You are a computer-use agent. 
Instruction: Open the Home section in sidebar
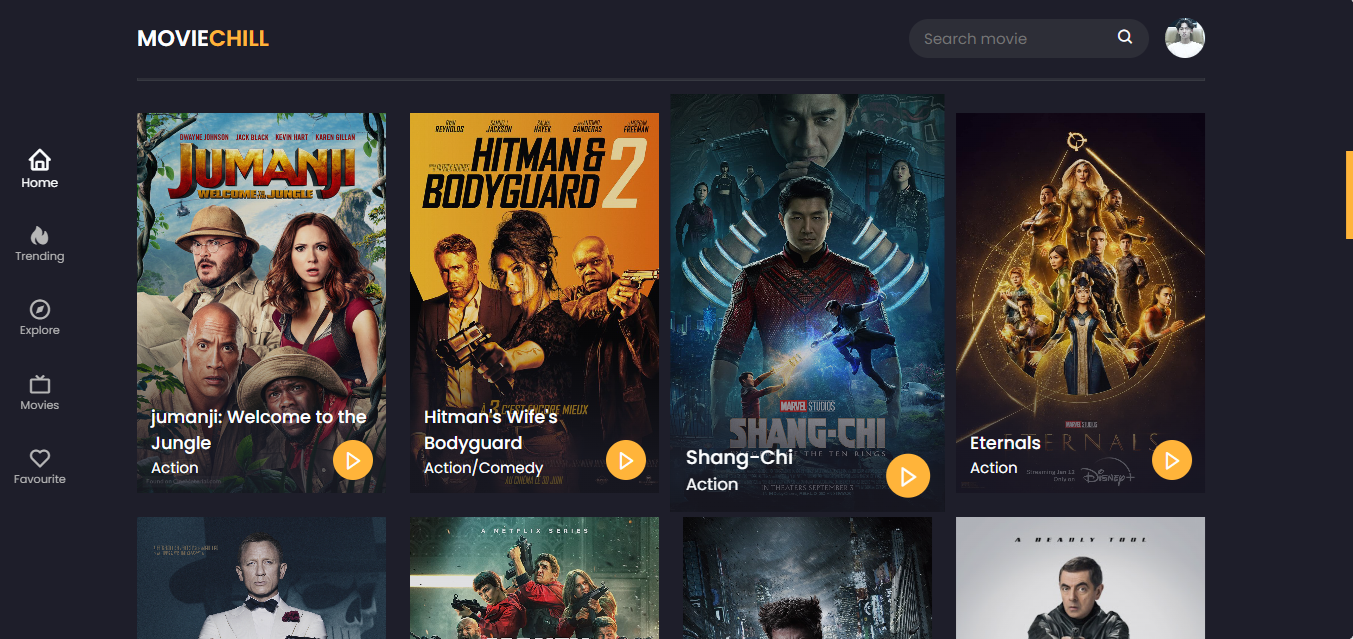(x=40, y=169)
